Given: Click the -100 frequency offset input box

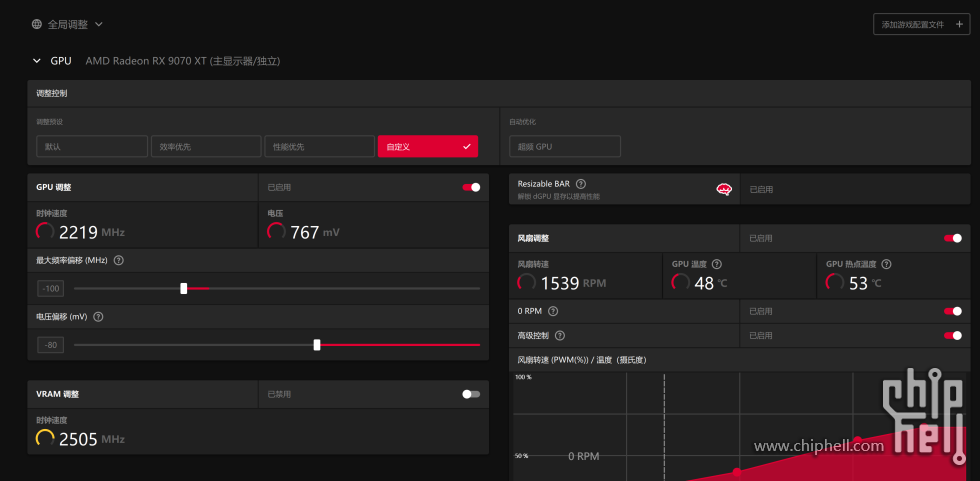Looking at the screenshot, I should 51,289.
